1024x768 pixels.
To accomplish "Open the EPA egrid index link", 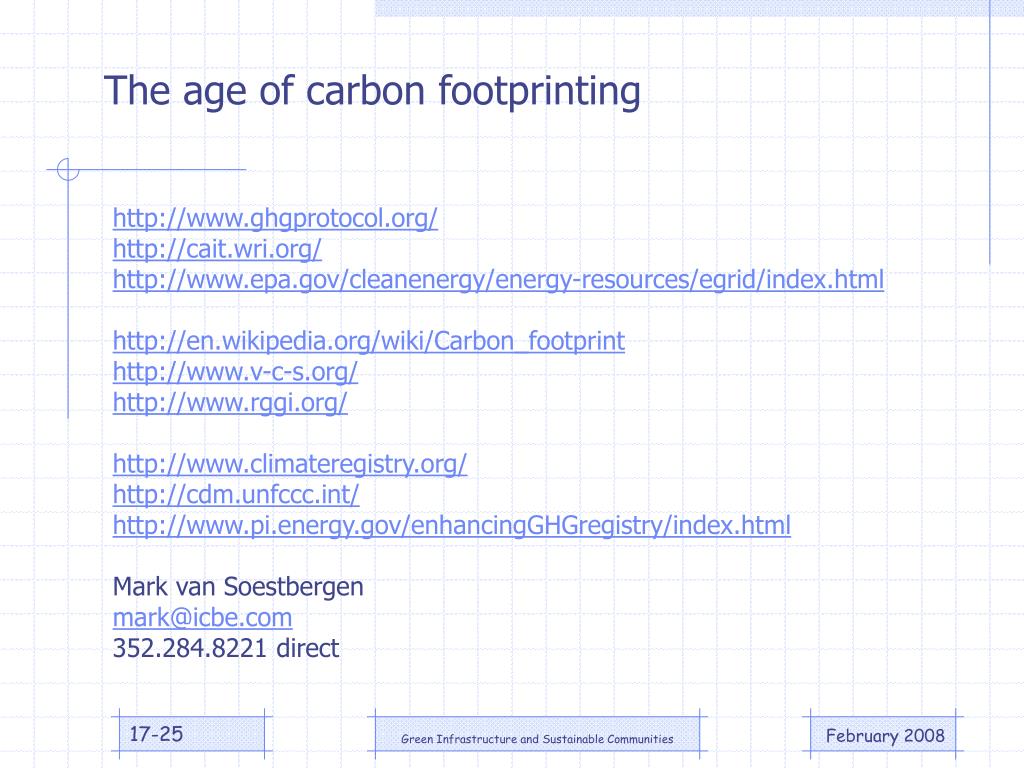I will 498,280.
